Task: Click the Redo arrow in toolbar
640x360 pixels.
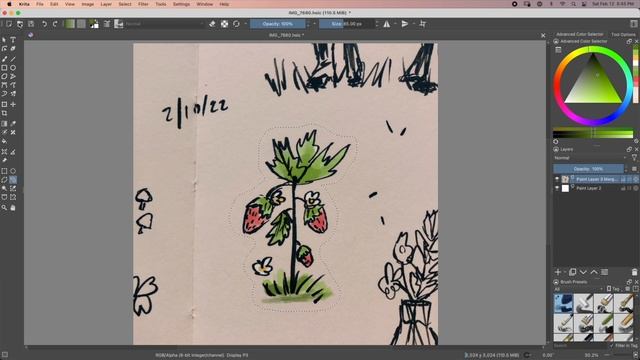Action: (55, 24)
